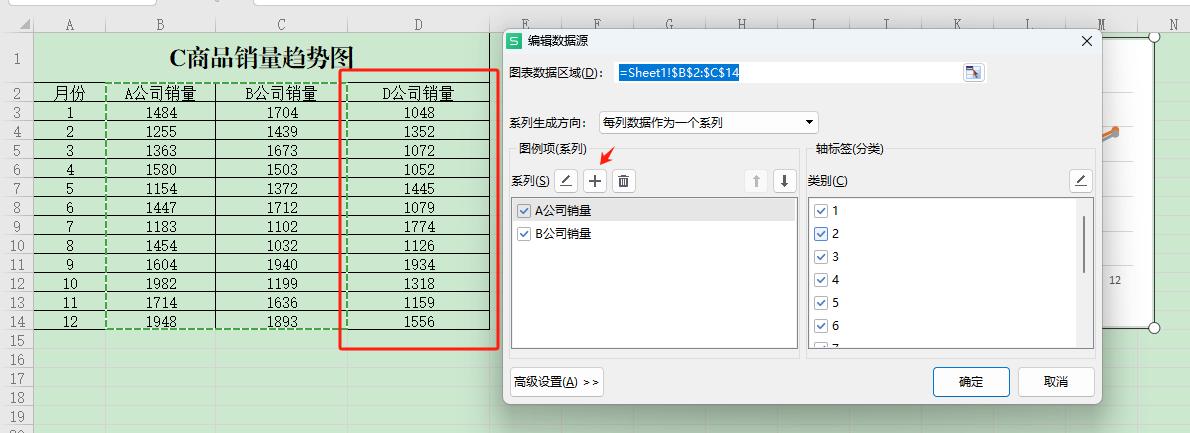This screenshot has height=433, width=1190.
Task: Click cell with value 1712
Action: pos(282,207)
